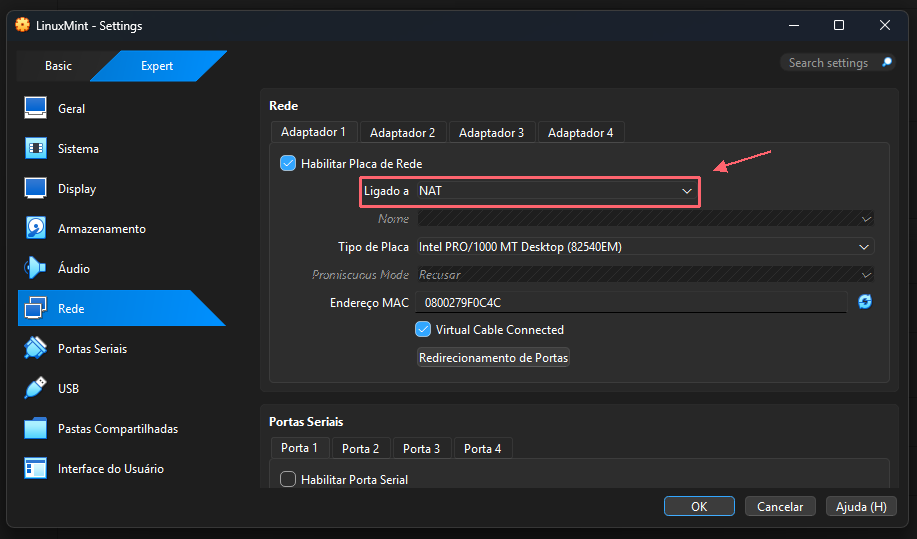The height and width of the screenshot is (539, 917).
Task: Click the Interface do Usuário icon
Action: click(36, 468)
